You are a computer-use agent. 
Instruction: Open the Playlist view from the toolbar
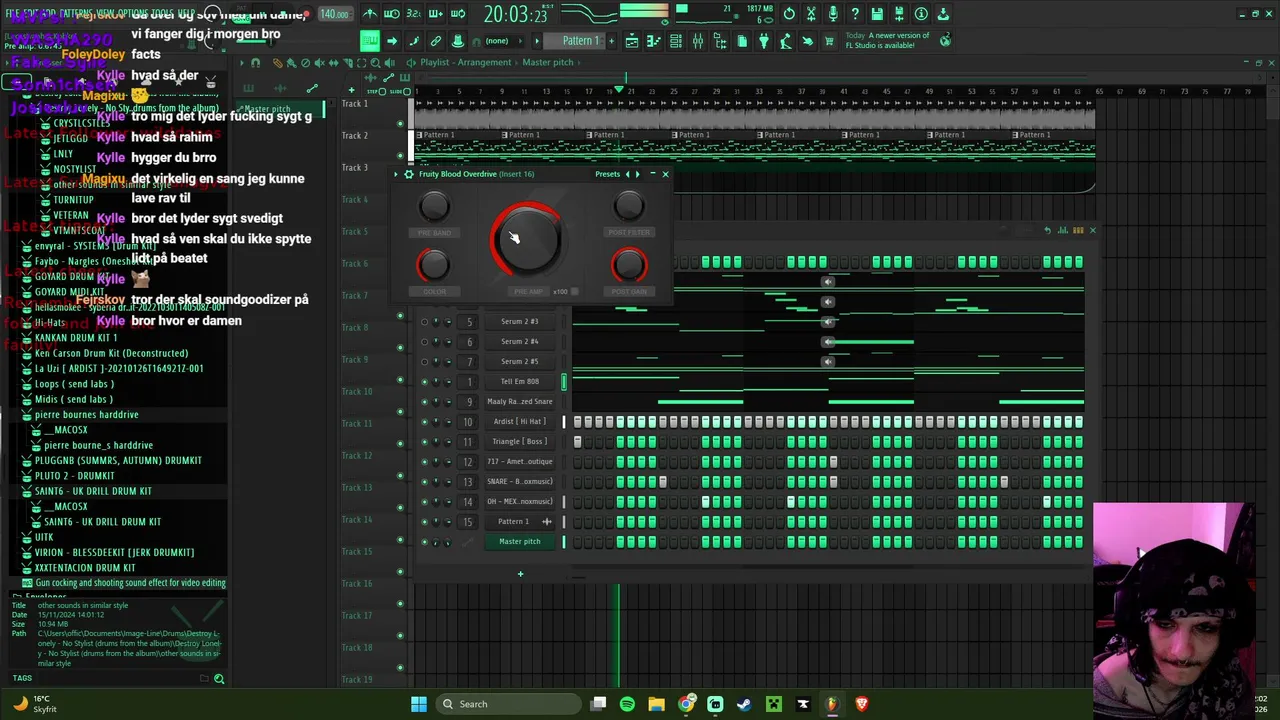pos(632,41)
